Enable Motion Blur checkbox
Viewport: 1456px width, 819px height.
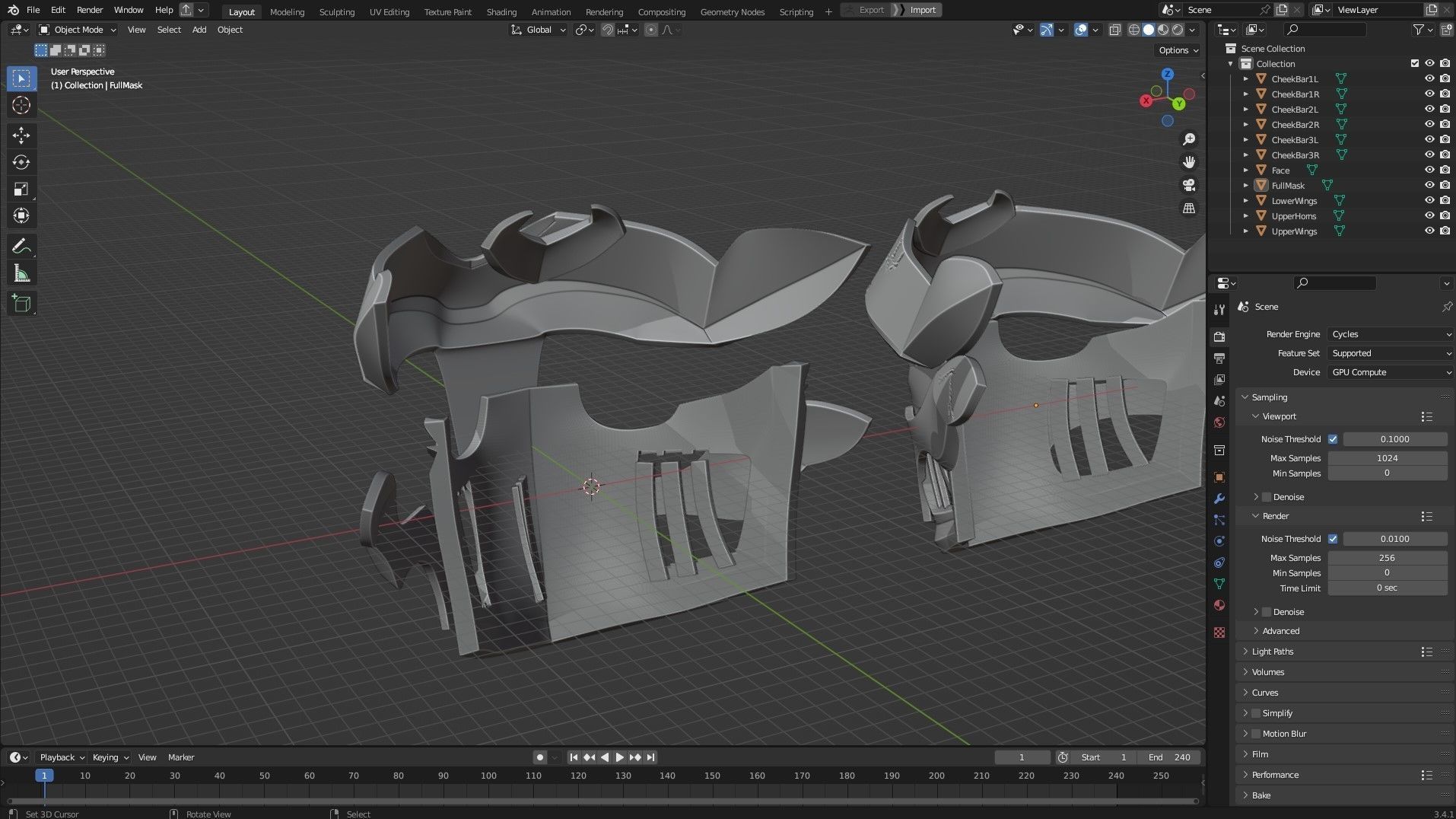(1256, 734)
